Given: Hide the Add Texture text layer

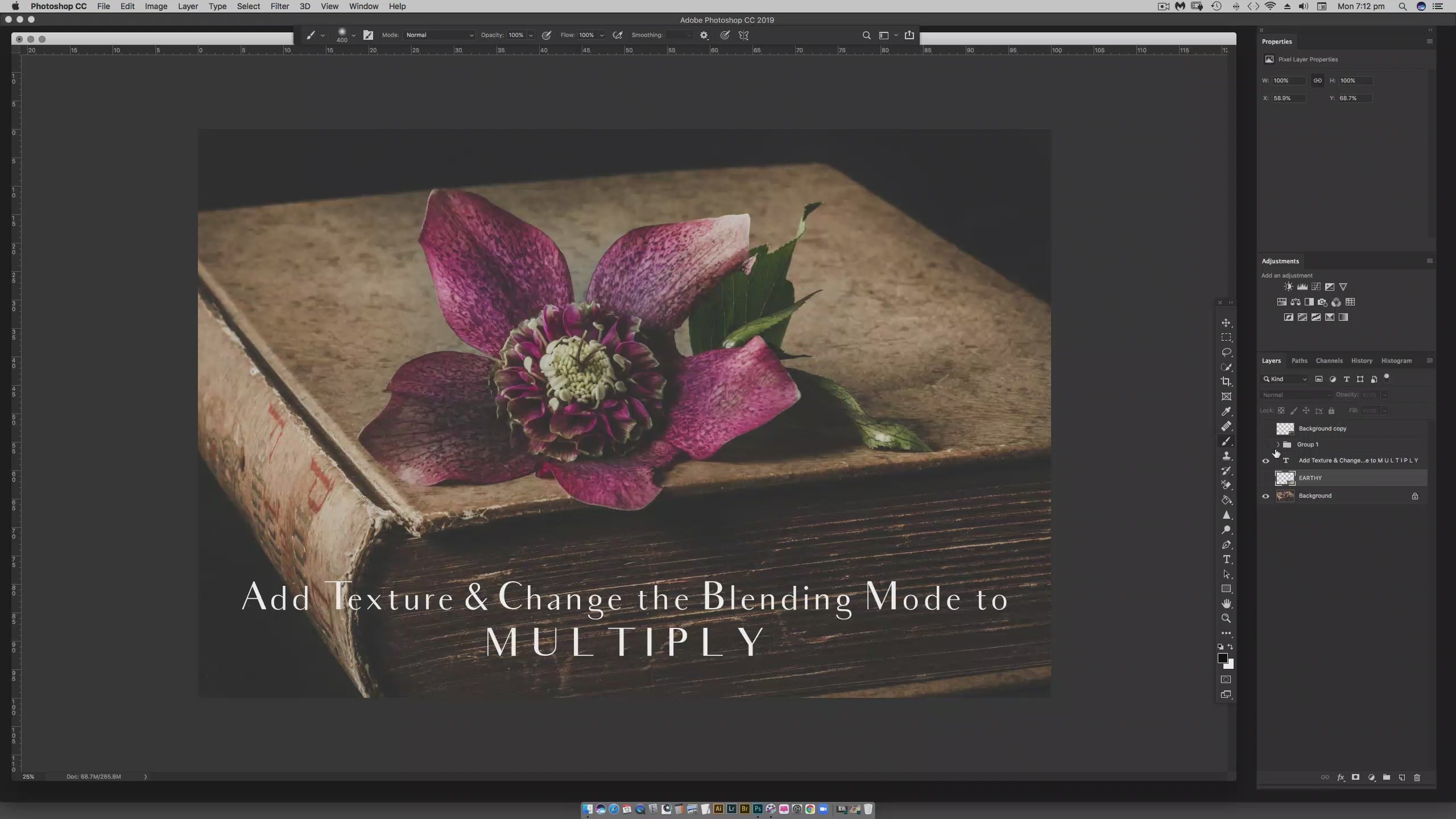Looking at the screenshot, I should pyautogui.click(x=1265, y=461).
